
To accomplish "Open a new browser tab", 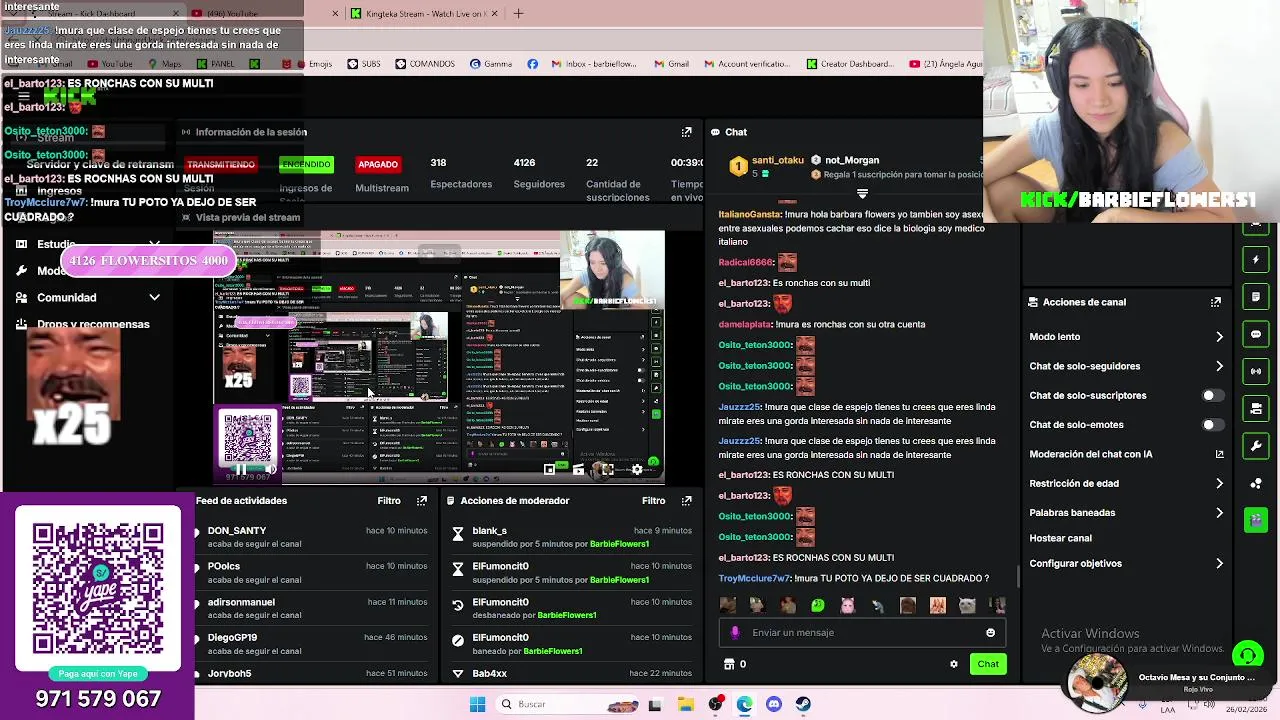I will tap(518, 14).
